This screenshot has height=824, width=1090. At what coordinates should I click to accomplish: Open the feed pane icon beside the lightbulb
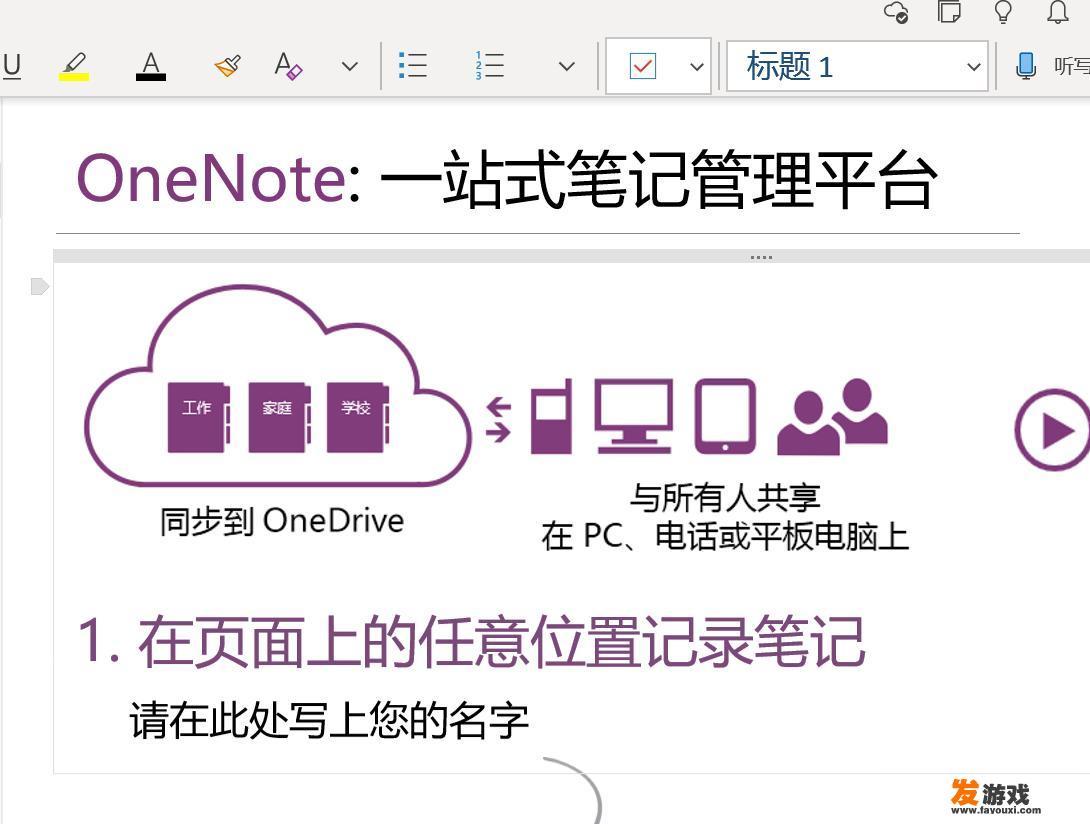949,11
